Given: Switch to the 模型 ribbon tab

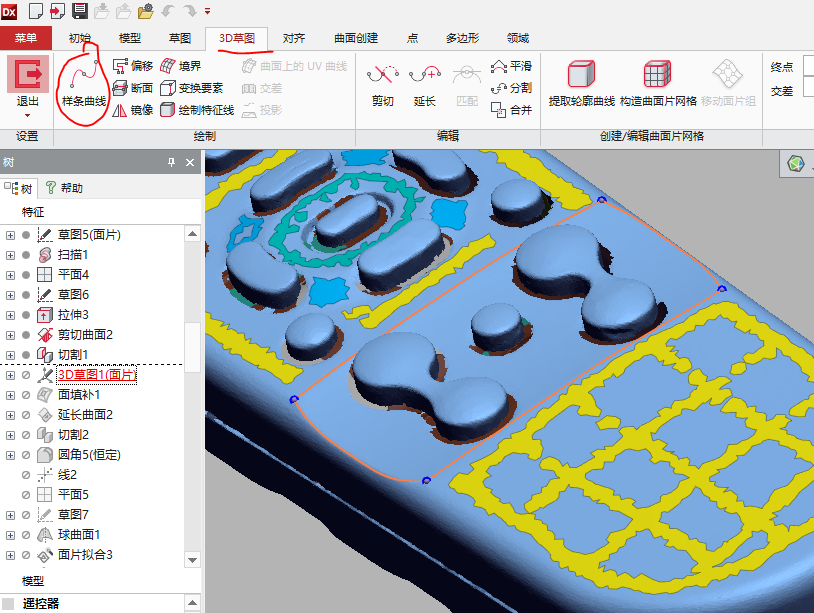Looking at the screenshot, I should coord(130,39).
